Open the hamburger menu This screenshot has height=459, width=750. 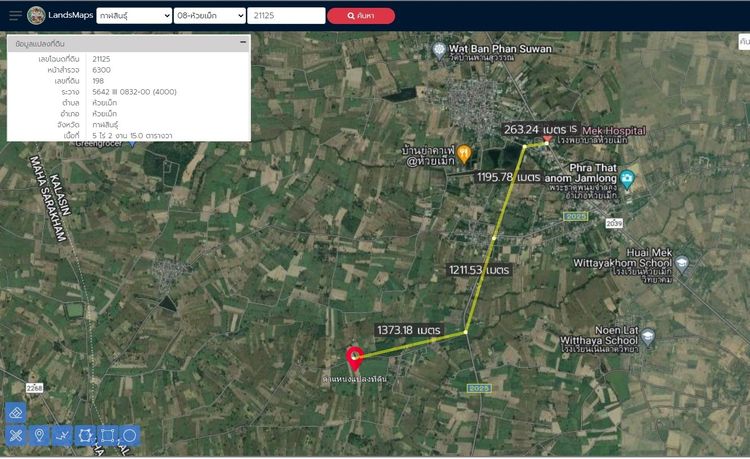(x=15, y=16)
